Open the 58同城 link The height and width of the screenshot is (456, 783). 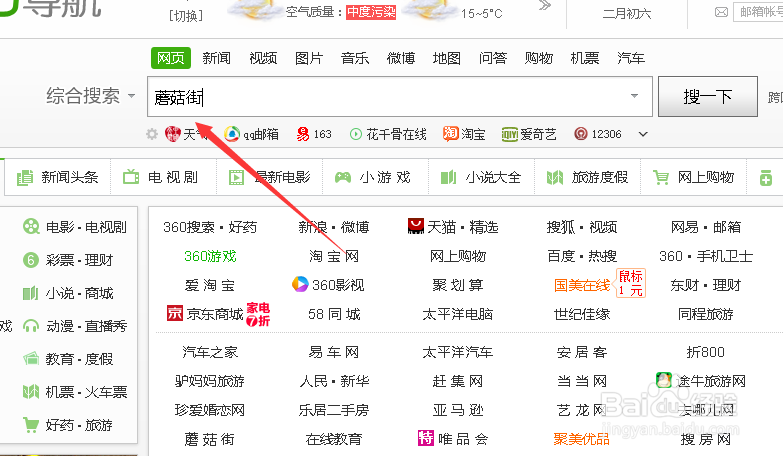334,314
